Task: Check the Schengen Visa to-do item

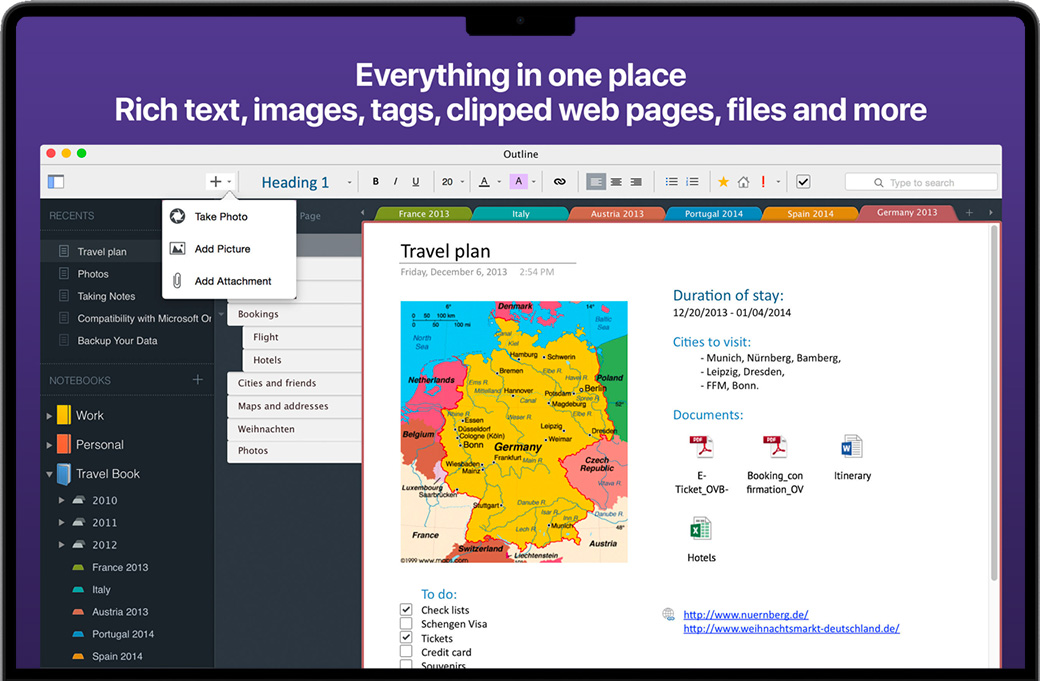Action: point(406,624)
